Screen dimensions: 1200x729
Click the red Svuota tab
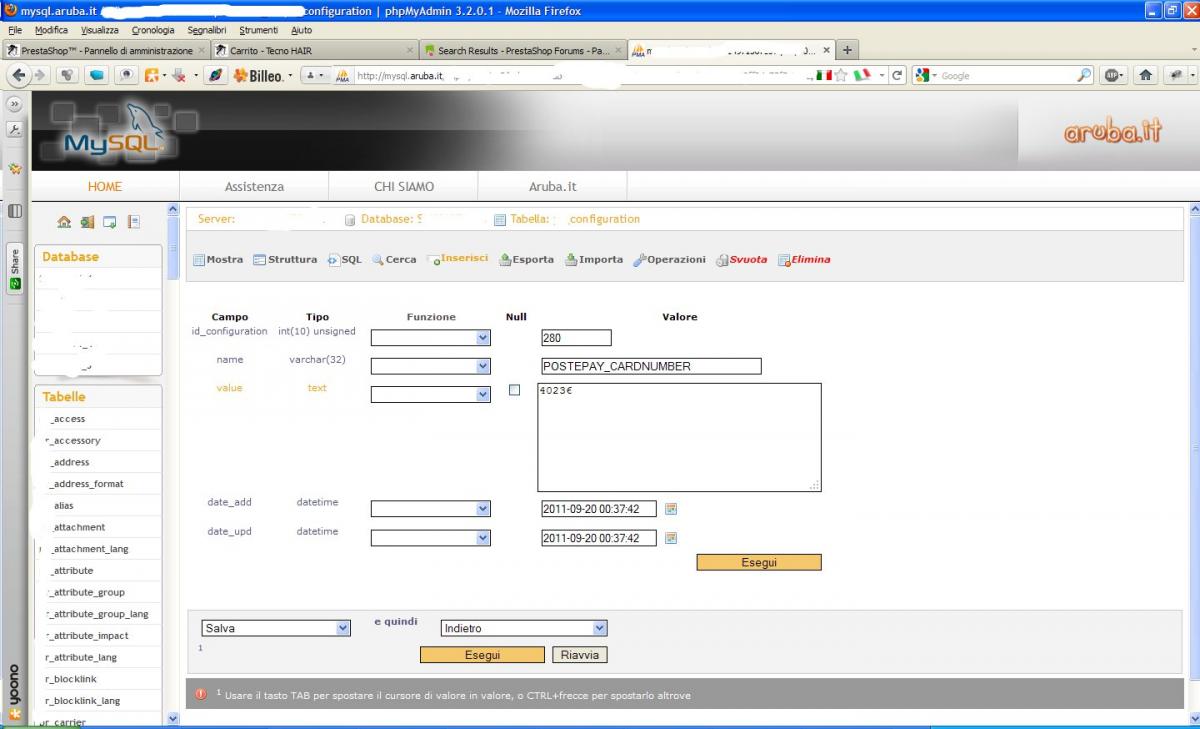pyautogui.click(x=741, y=260)
